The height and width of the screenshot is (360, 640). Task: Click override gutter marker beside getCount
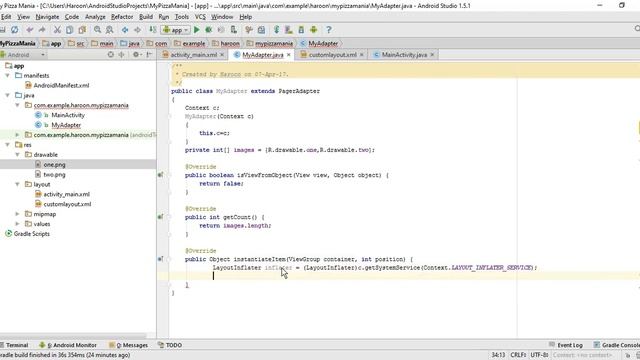coord(160,217)
